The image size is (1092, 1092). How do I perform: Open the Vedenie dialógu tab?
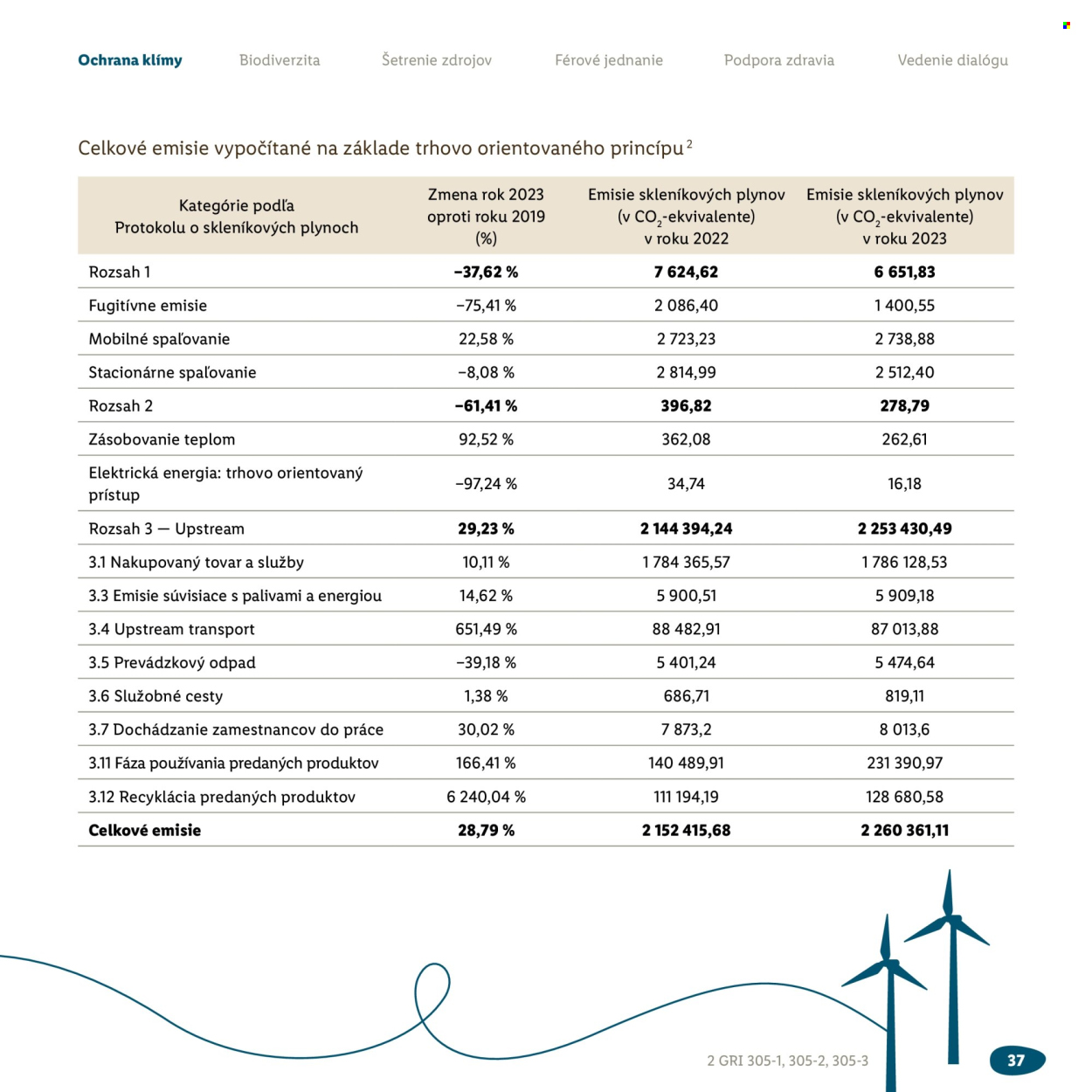click(953, 60)
